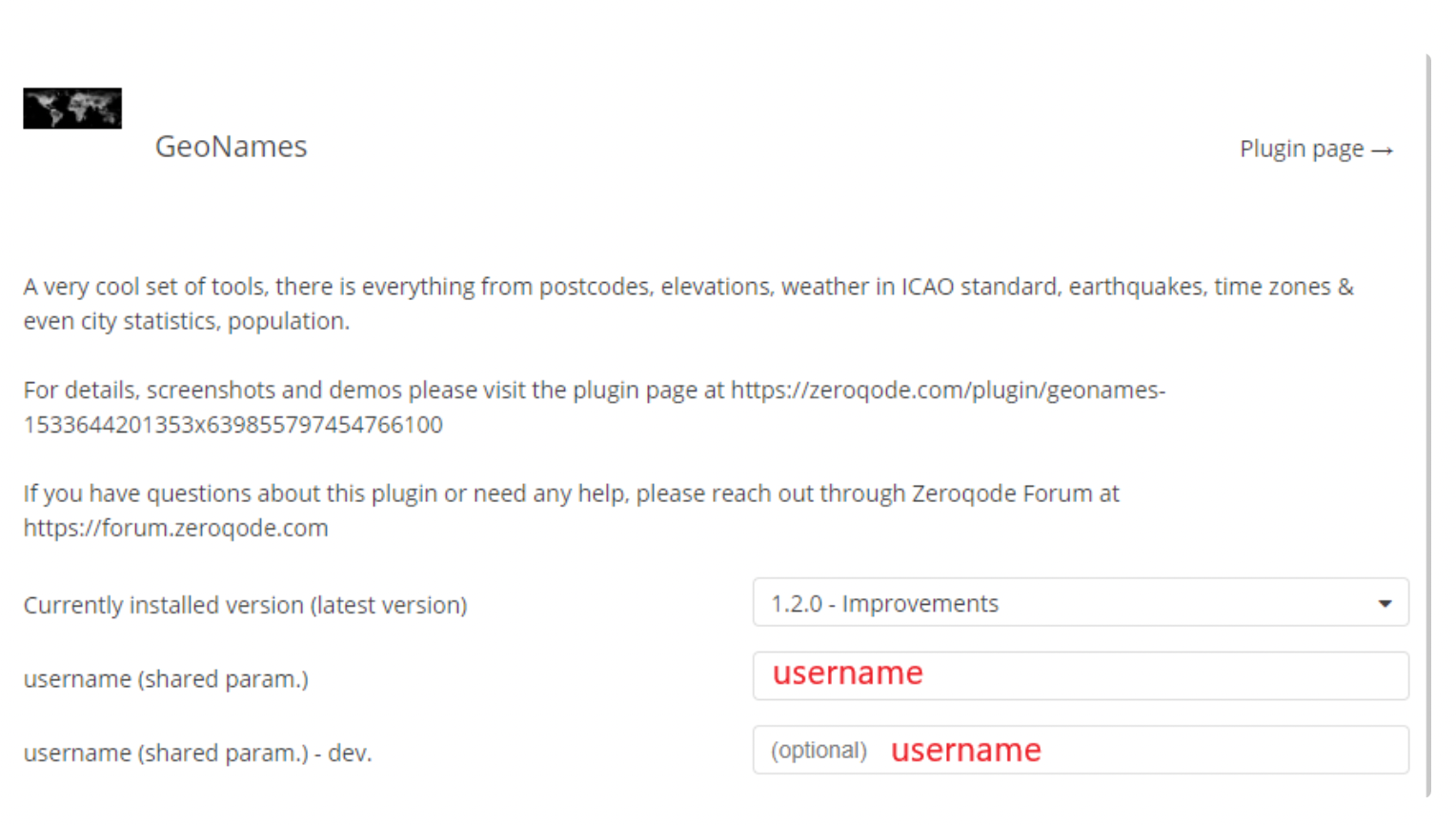Click the forum.zeroqode.com URL text

tap(176, 528)
